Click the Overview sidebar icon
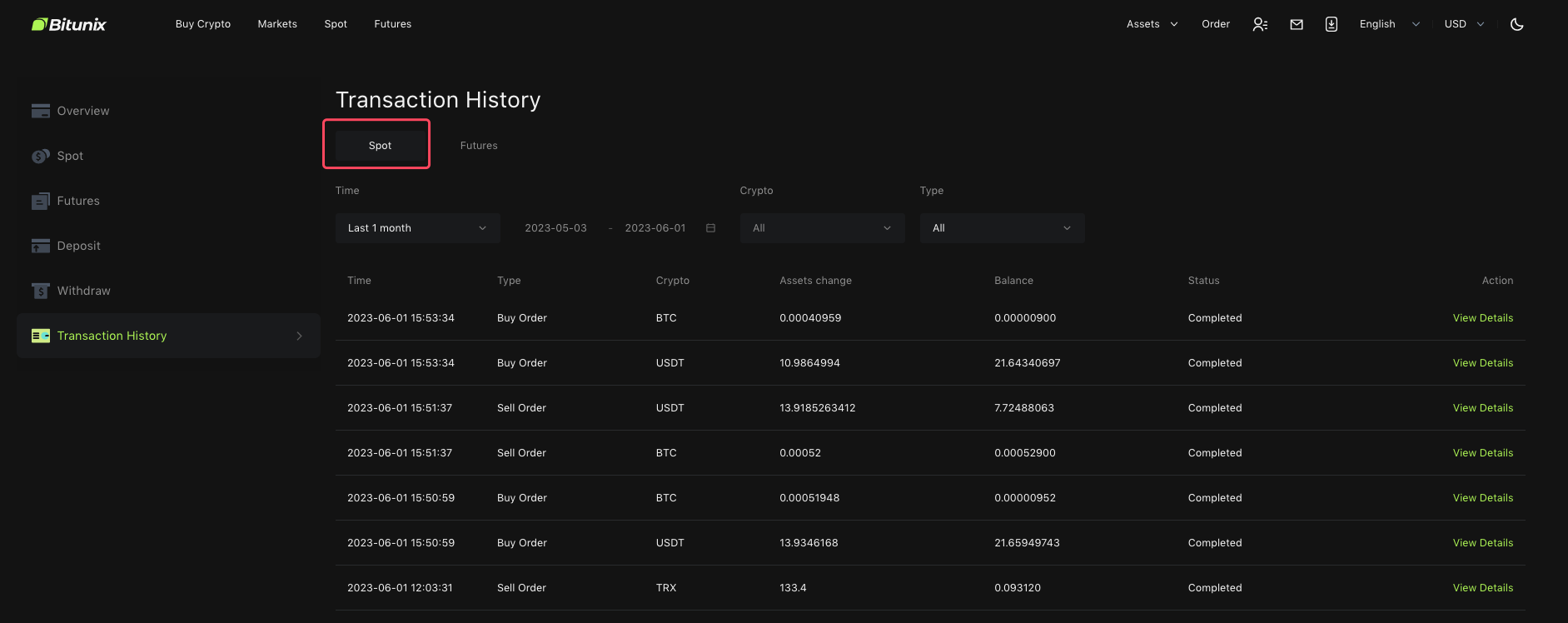The image size is (1568, 623). (41, 111)
